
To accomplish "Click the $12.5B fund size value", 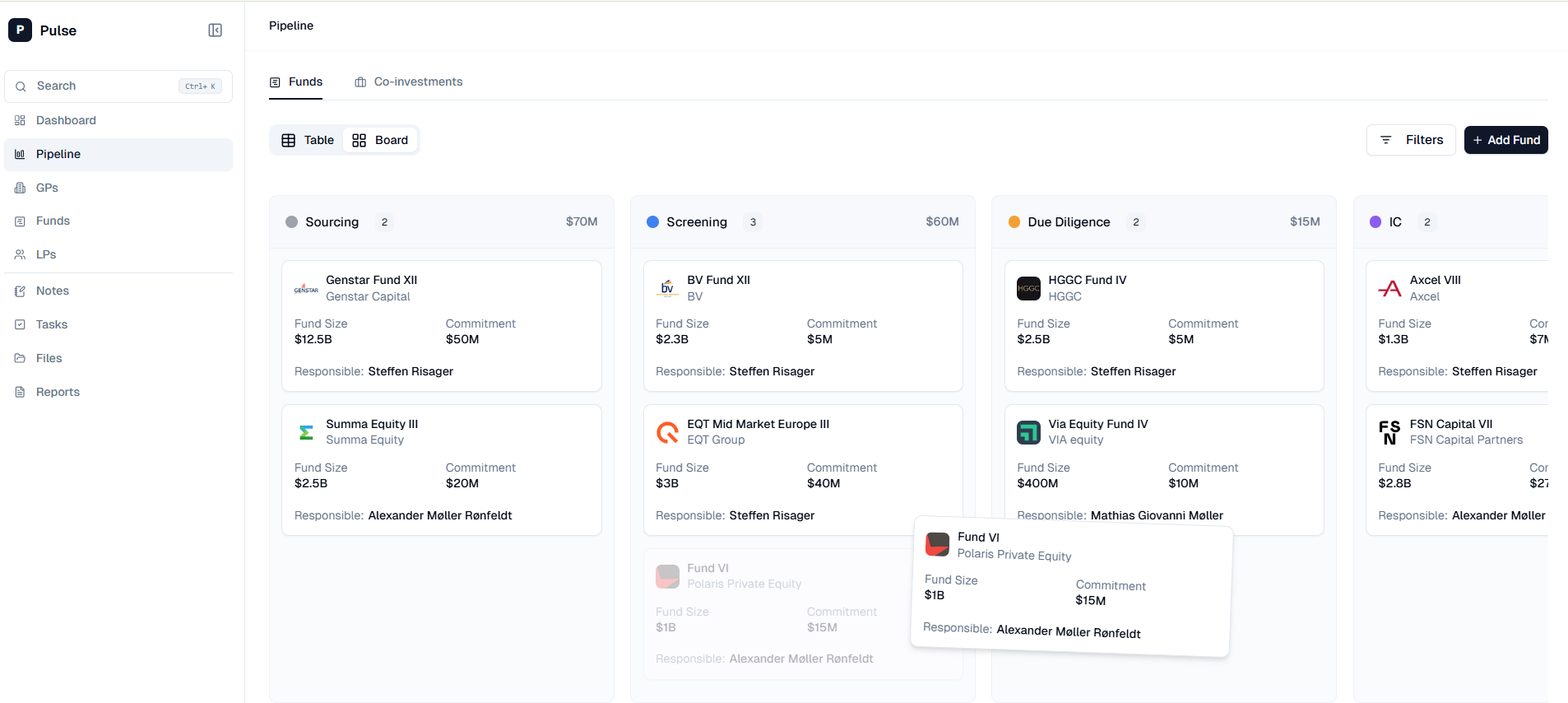I will click(x=313, y=339).
